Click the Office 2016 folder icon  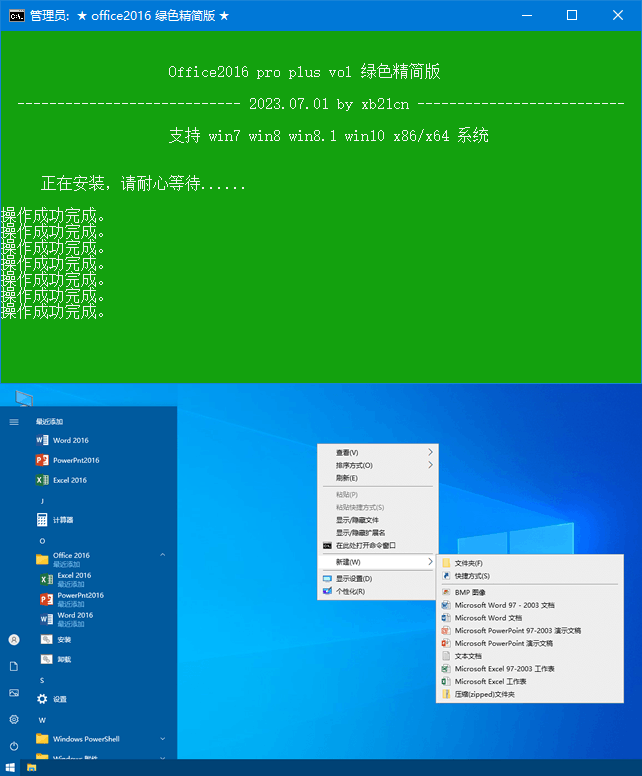42,559
